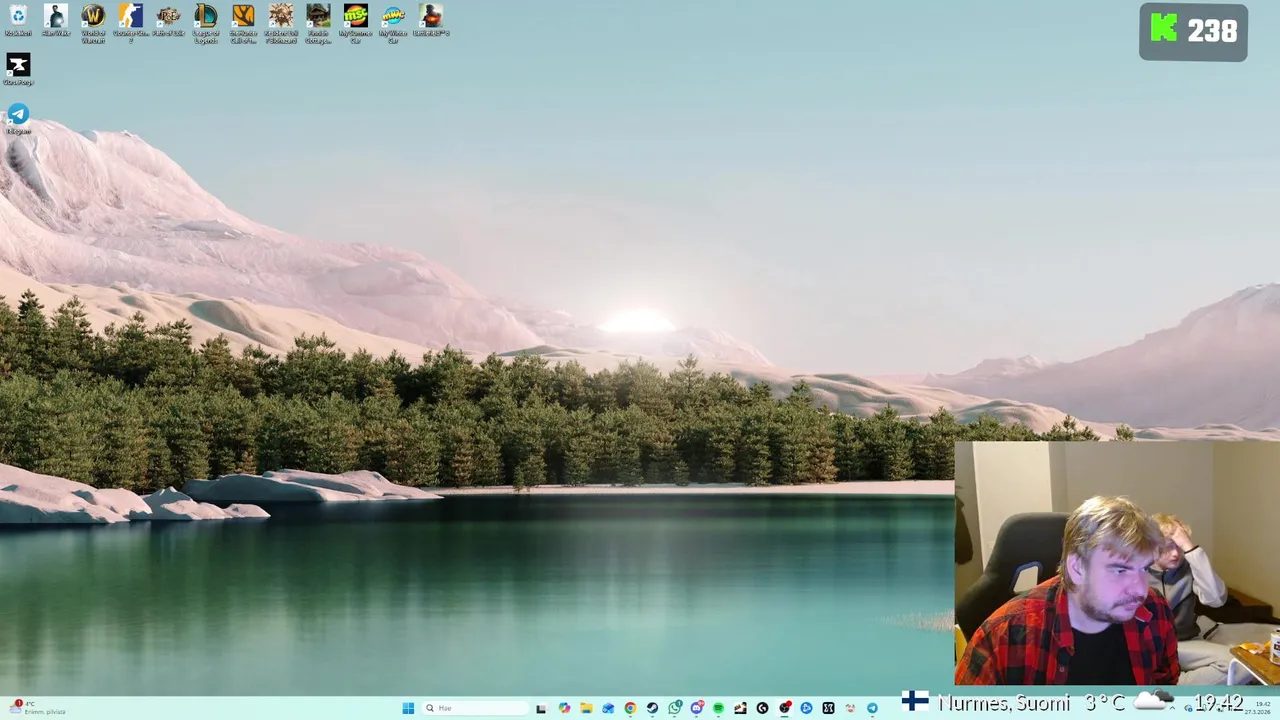
Task: Select the CurseForge desktop shortcut
Action: 18,69
